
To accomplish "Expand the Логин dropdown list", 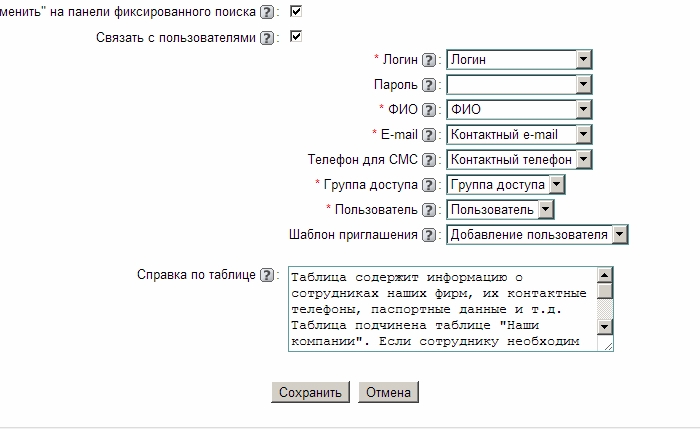I will point(584,60).
